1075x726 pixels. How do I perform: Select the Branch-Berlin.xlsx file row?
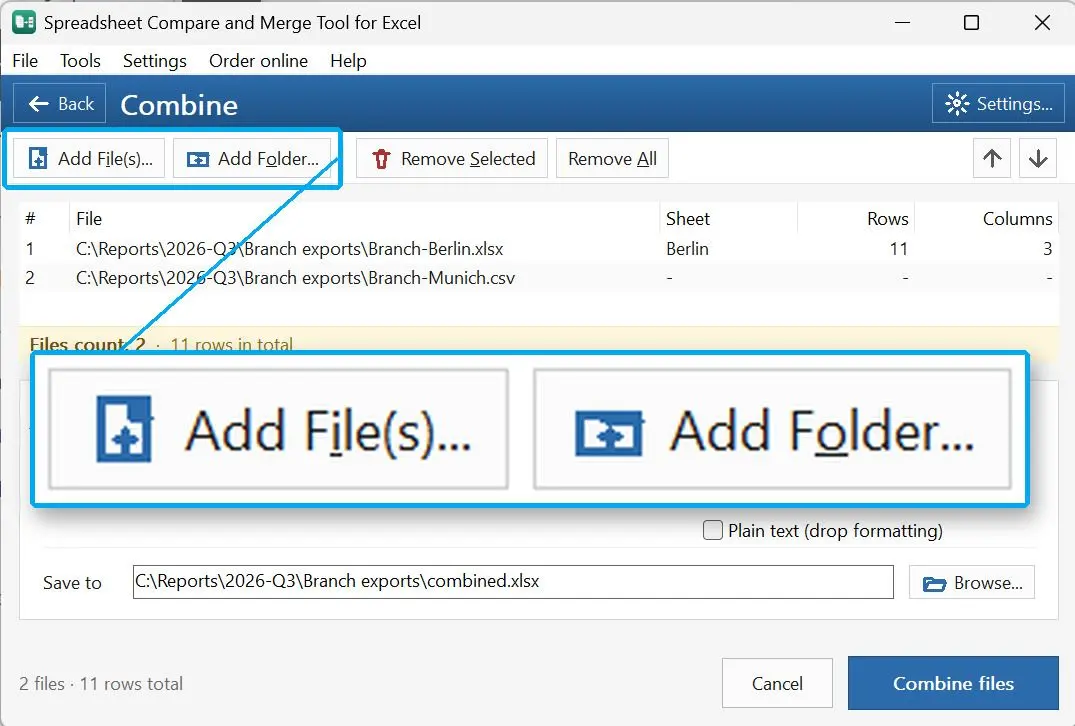pos(539,248)
